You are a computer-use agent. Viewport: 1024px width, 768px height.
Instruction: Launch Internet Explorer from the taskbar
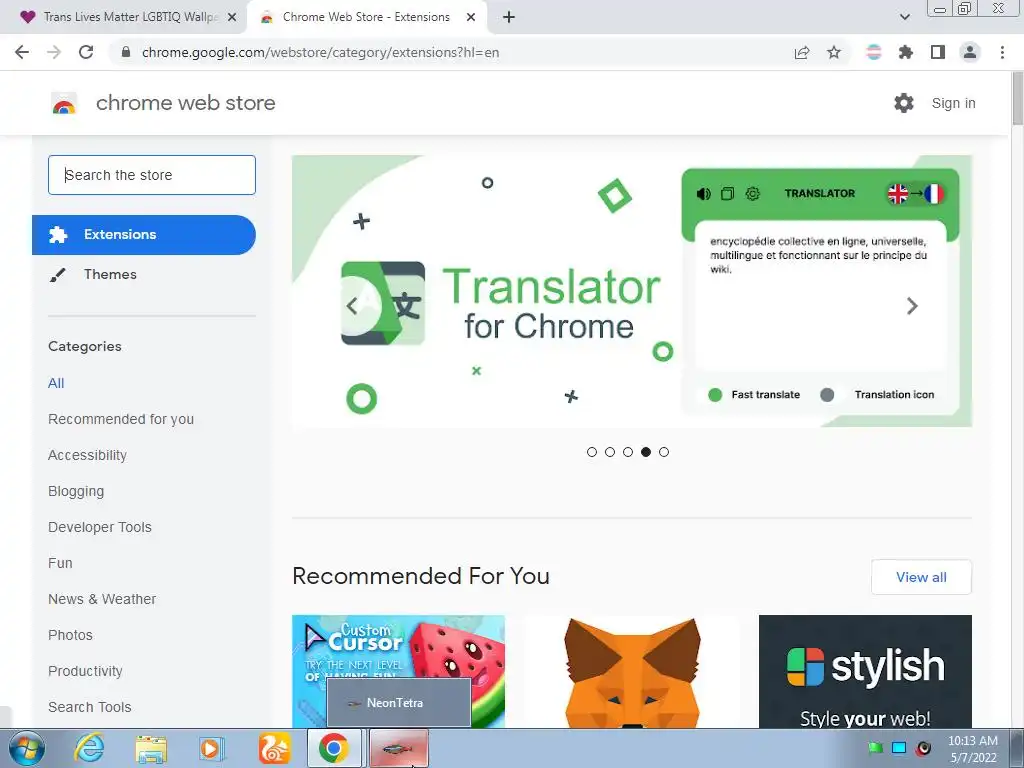point(89,748)
